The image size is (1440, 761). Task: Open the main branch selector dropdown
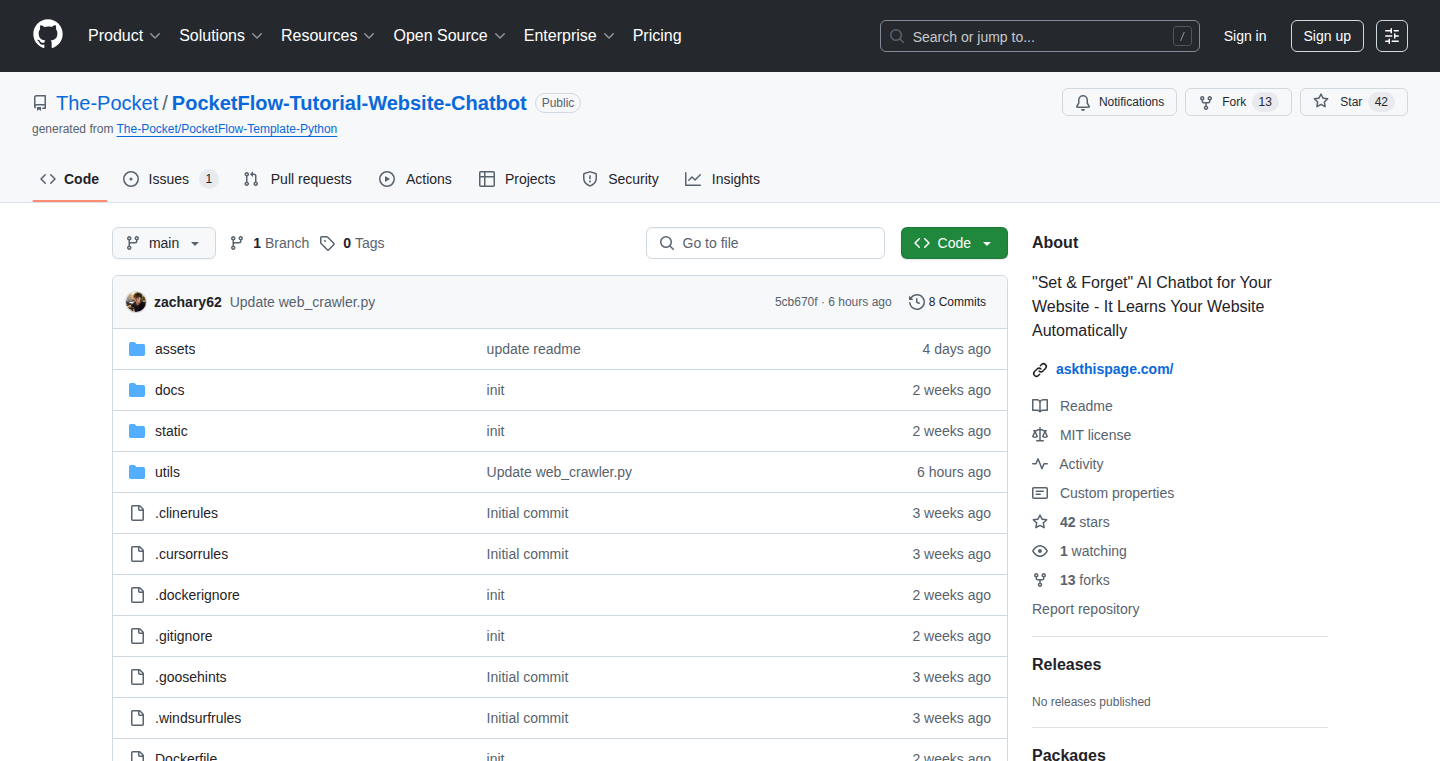164,243
